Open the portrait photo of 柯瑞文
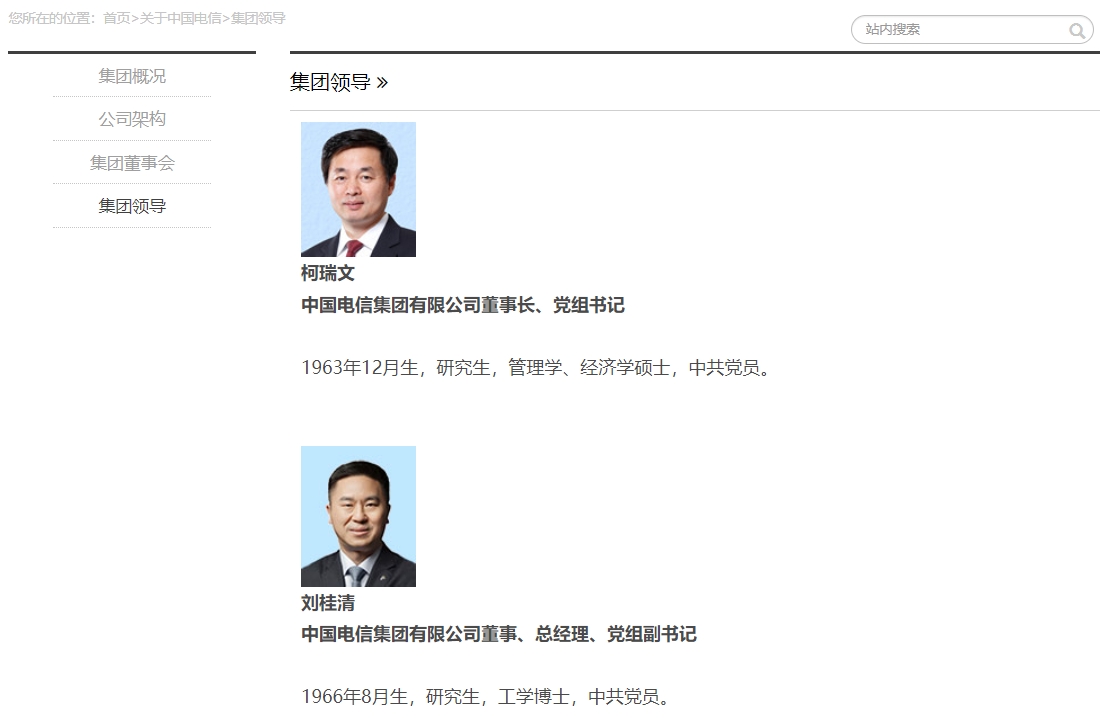1105x718 pixels. click(x=358, y=189)
